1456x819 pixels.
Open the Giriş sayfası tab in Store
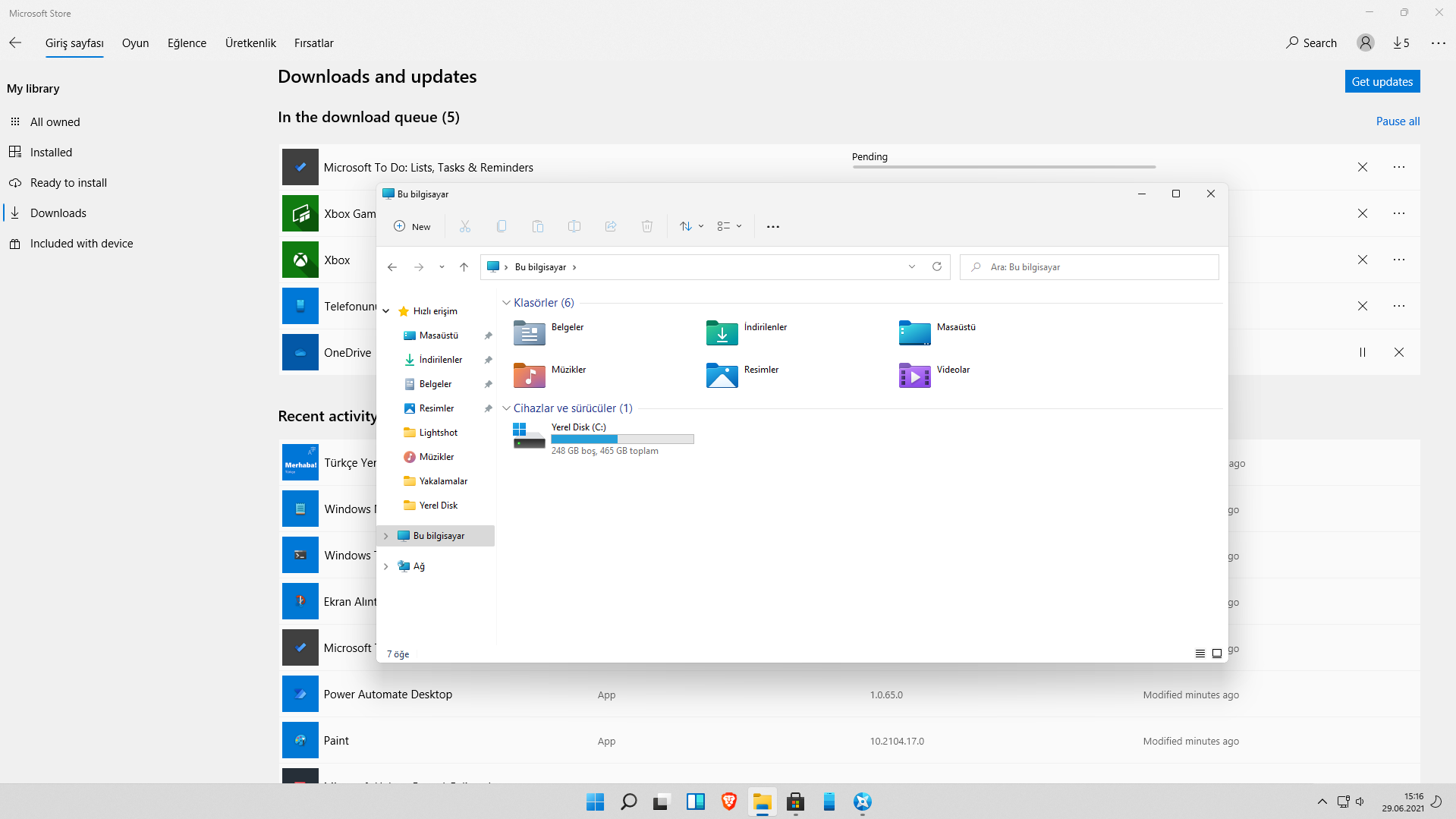click(74, 43)
